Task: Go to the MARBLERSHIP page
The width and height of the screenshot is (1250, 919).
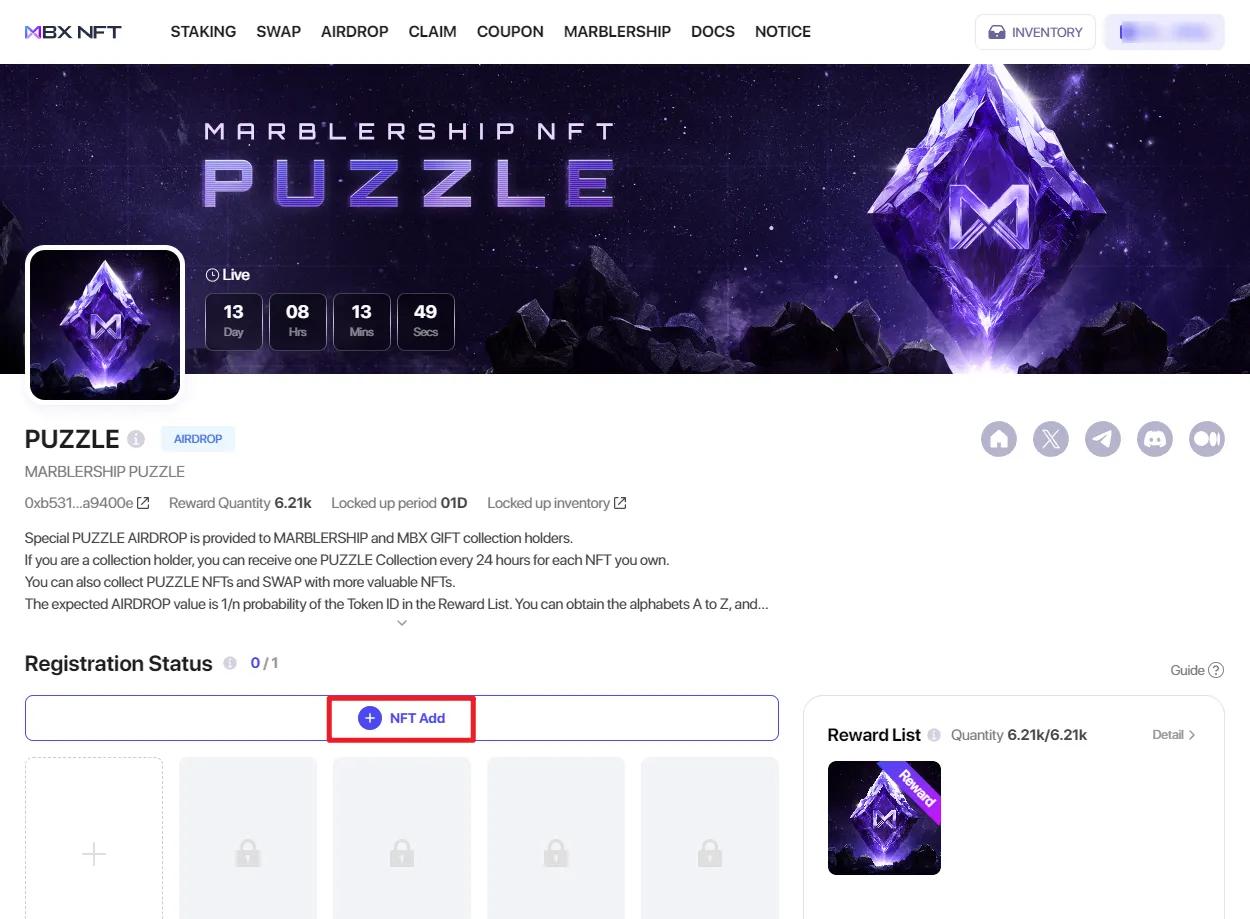Action: click(x=617, y=32)
